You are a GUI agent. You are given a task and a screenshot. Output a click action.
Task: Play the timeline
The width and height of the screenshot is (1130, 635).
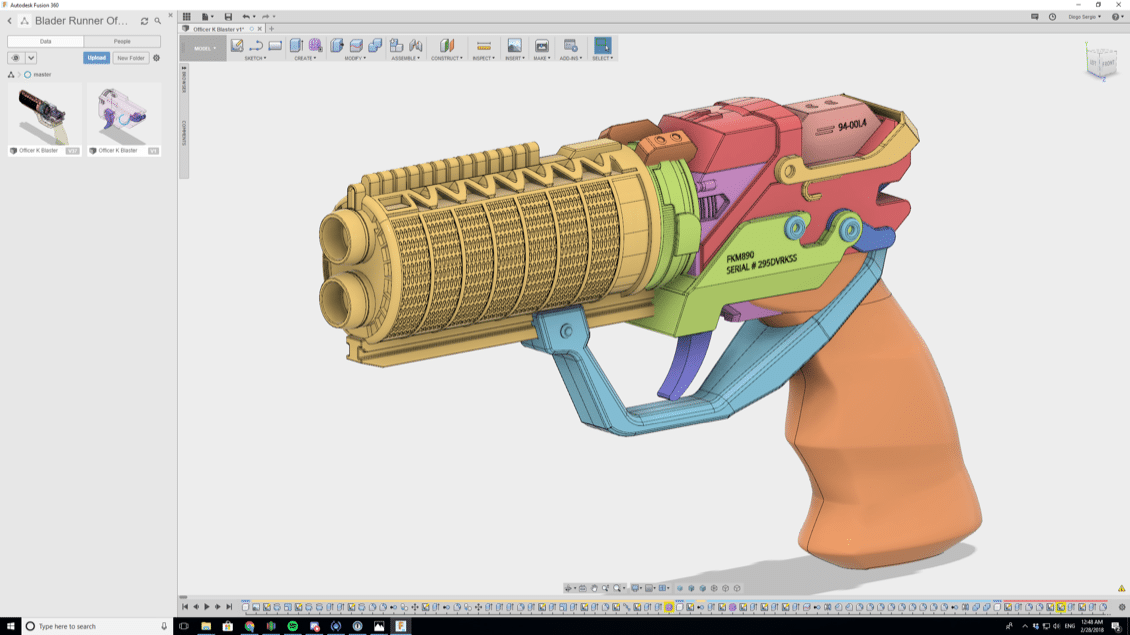pyautogui.click(x=207, y=607)
